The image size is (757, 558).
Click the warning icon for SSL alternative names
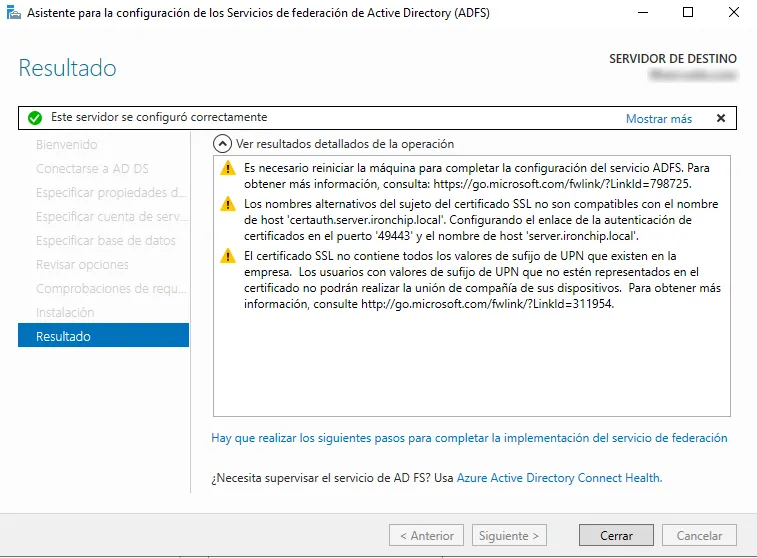228,204
